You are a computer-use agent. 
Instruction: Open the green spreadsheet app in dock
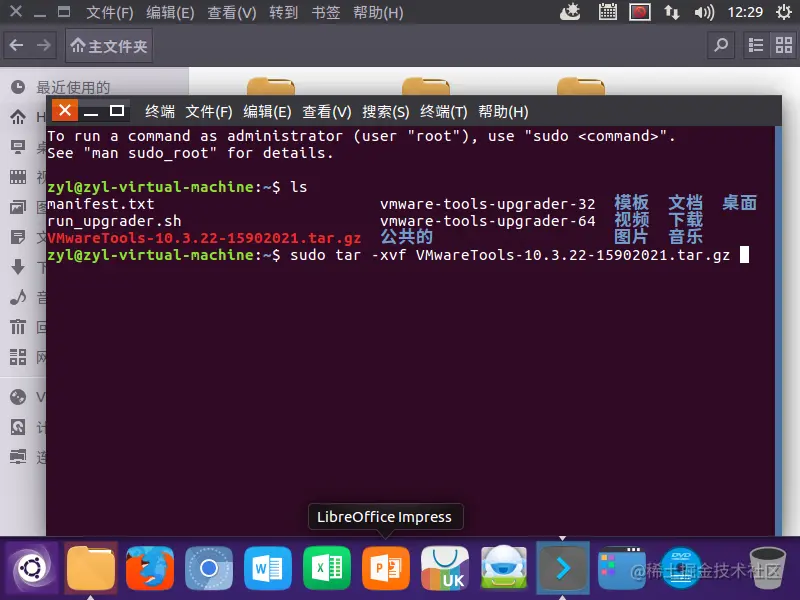[327, 568]
